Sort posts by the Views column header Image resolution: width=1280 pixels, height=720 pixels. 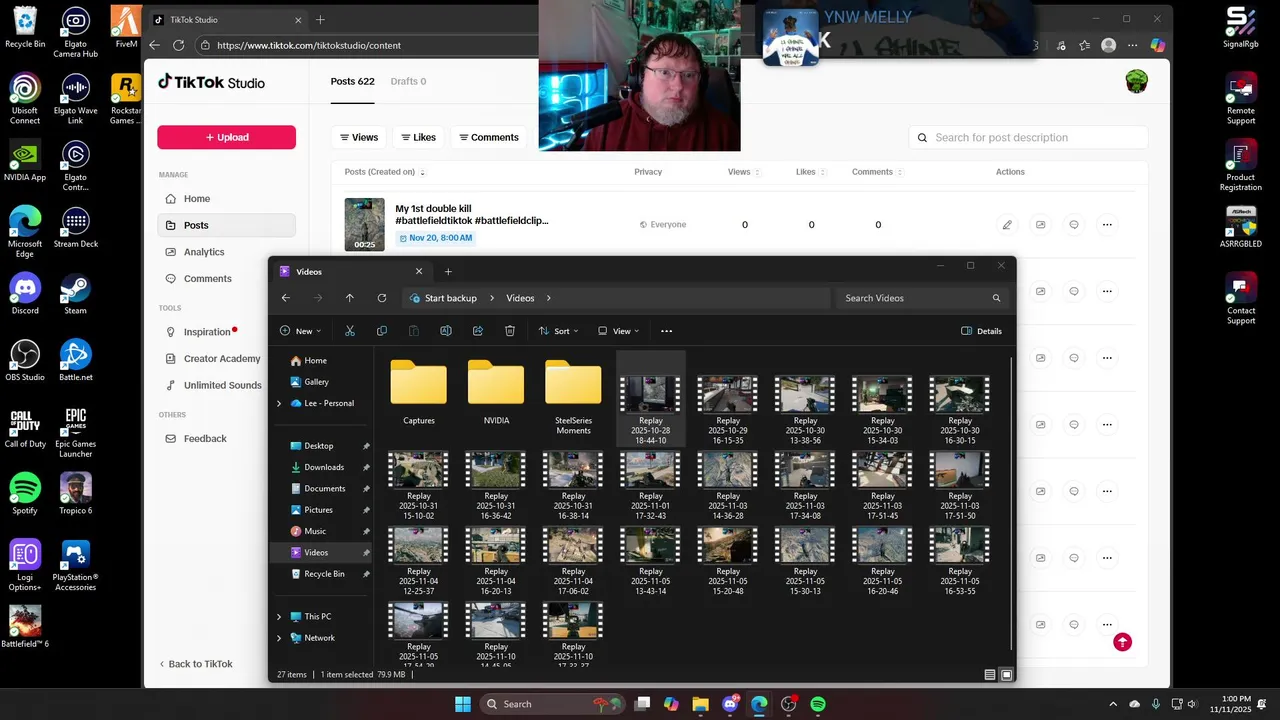coord(743,172)
